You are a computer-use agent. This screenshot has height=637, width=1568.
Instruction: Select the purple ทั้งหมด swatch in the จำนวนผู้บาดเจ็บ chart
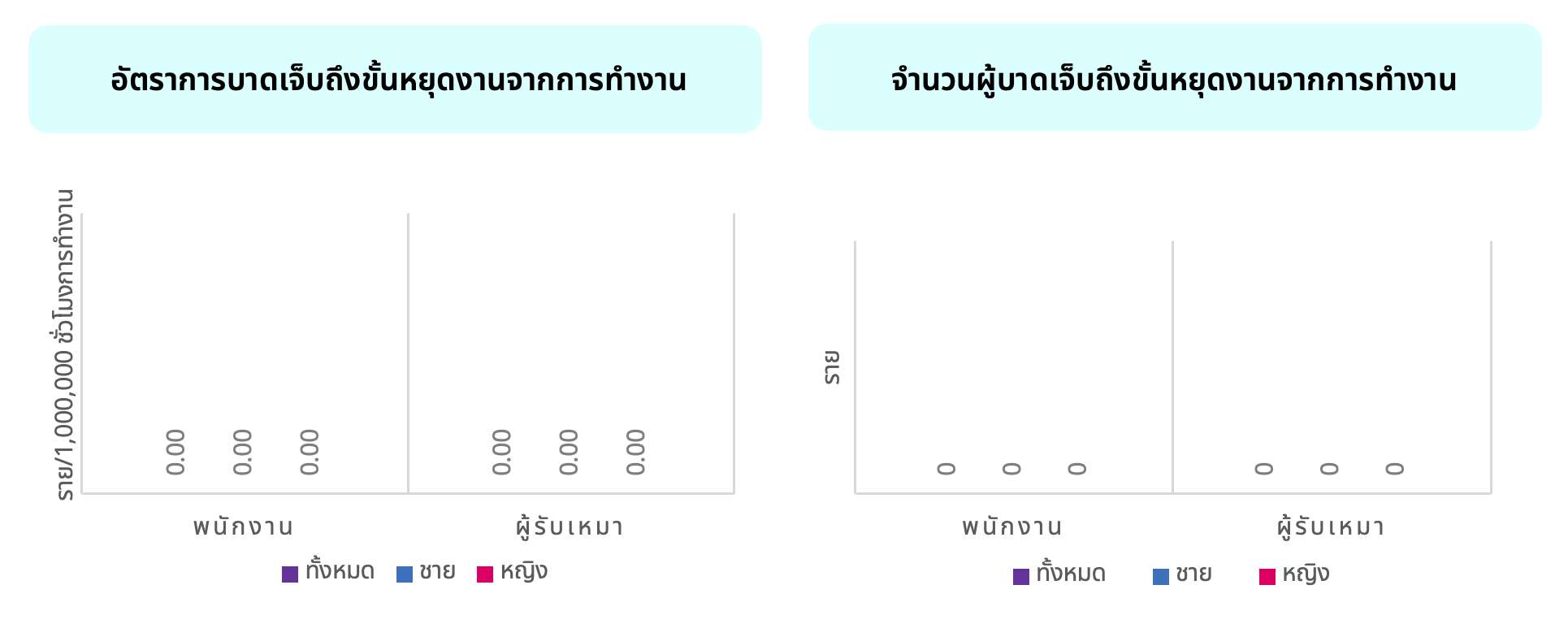click(1021, 577)
